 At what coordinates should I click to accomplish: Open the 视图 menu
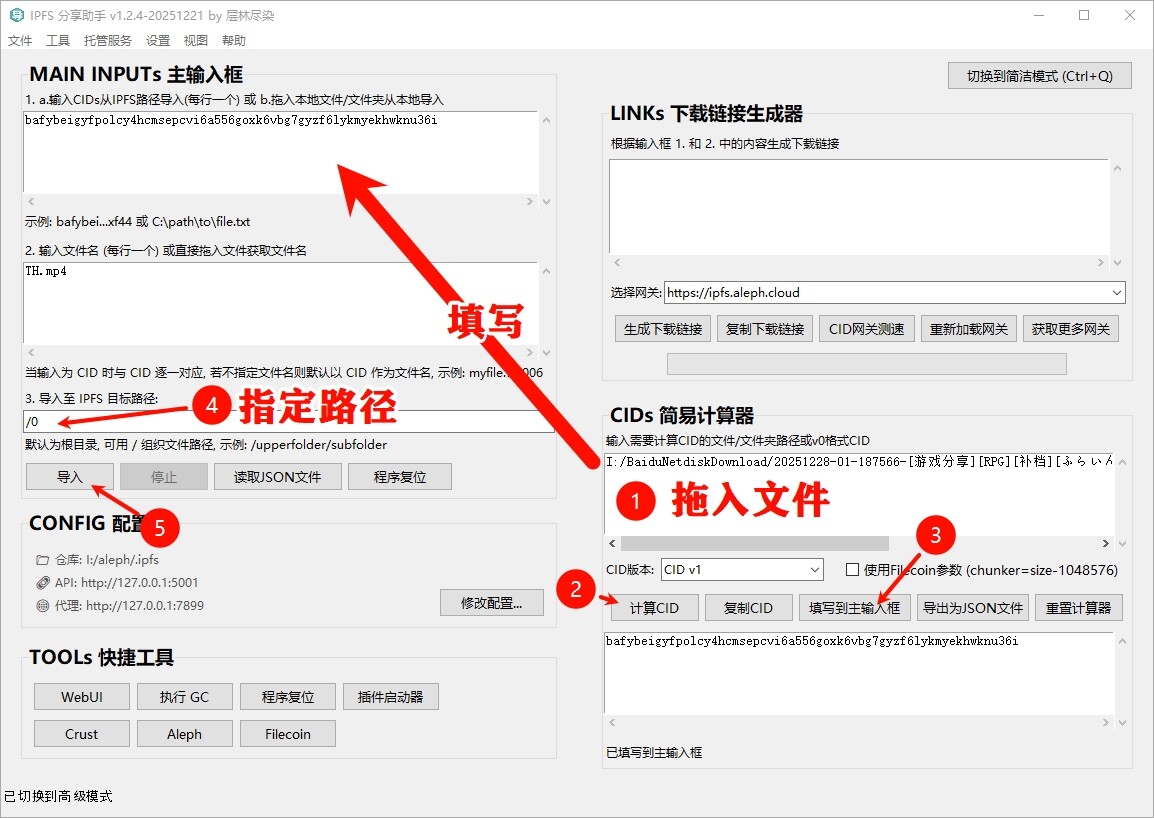[x=195, y=41]
